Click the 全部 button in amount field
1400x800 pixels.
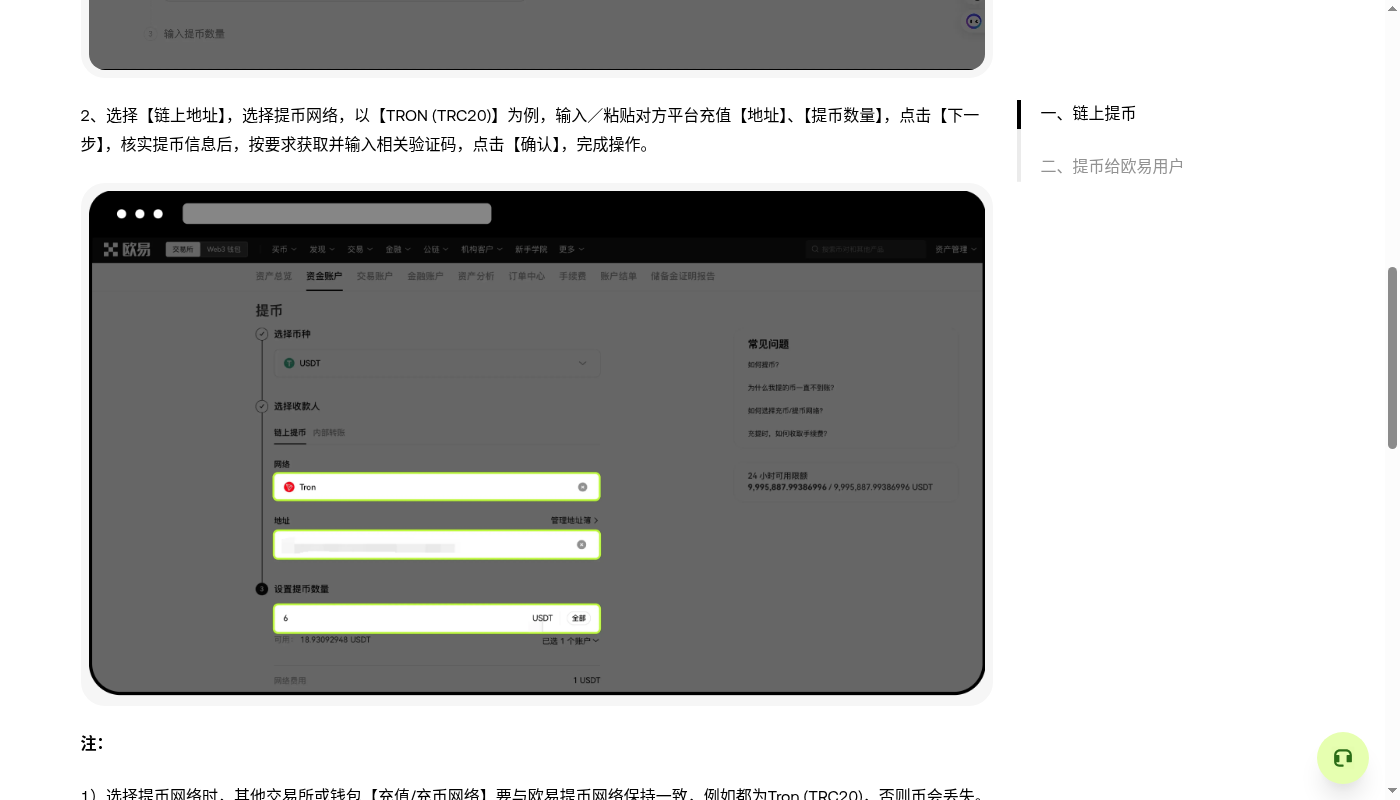coord(579,618)
